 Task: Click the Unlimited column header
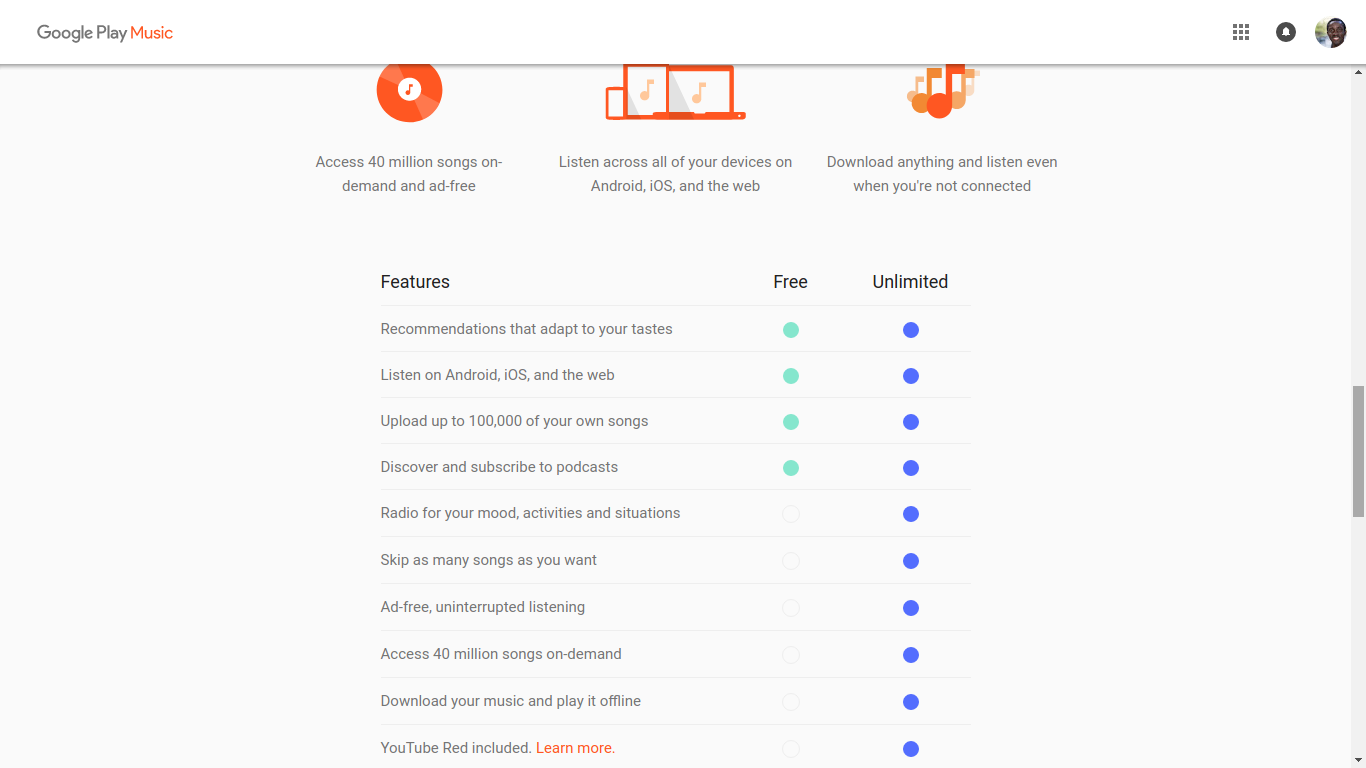pyautogui.click(x=910, y=282)
